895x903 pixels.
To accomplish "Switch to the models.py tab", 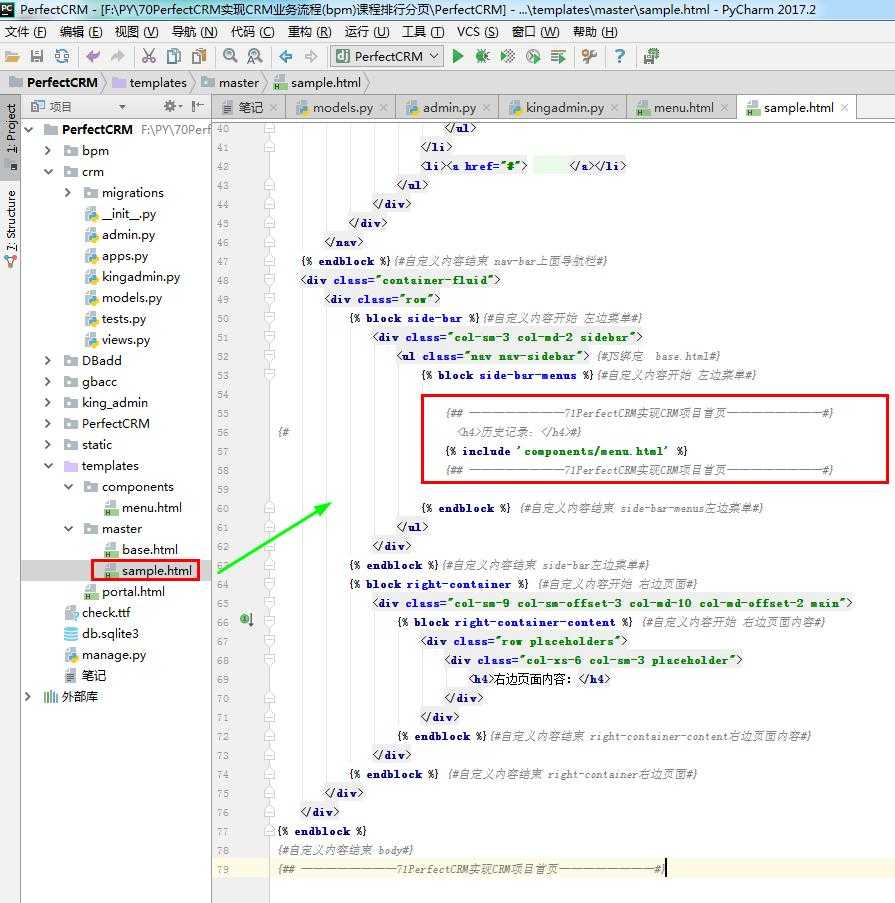I will [x=343, y=108].
